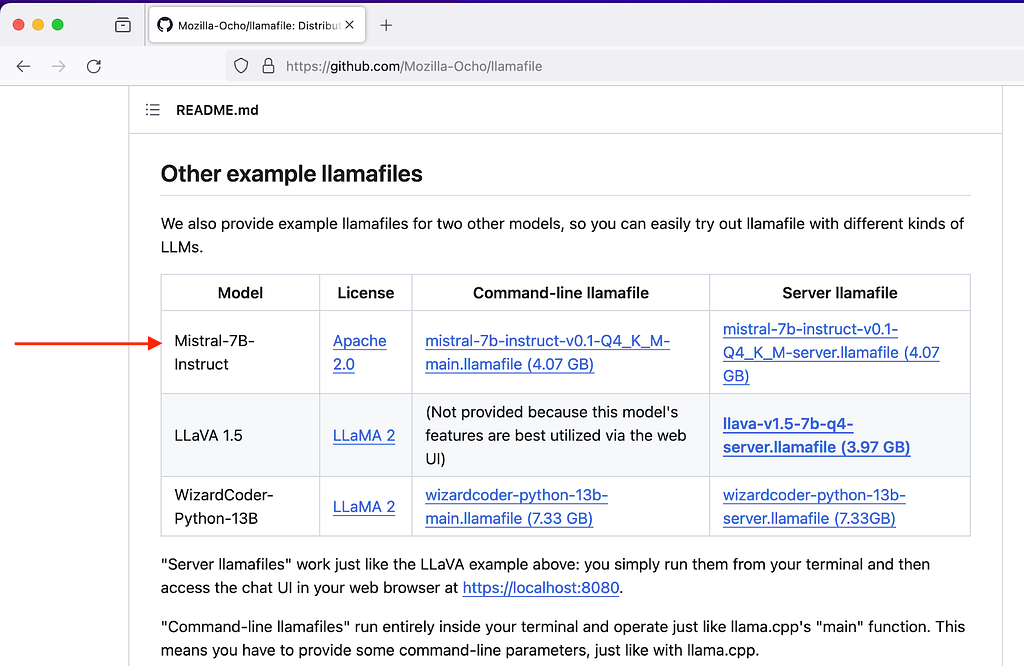Screen dimensions: 1024x666
Task: Close the Mozilla-Ocho/llamafile tab
Action: 349,25
